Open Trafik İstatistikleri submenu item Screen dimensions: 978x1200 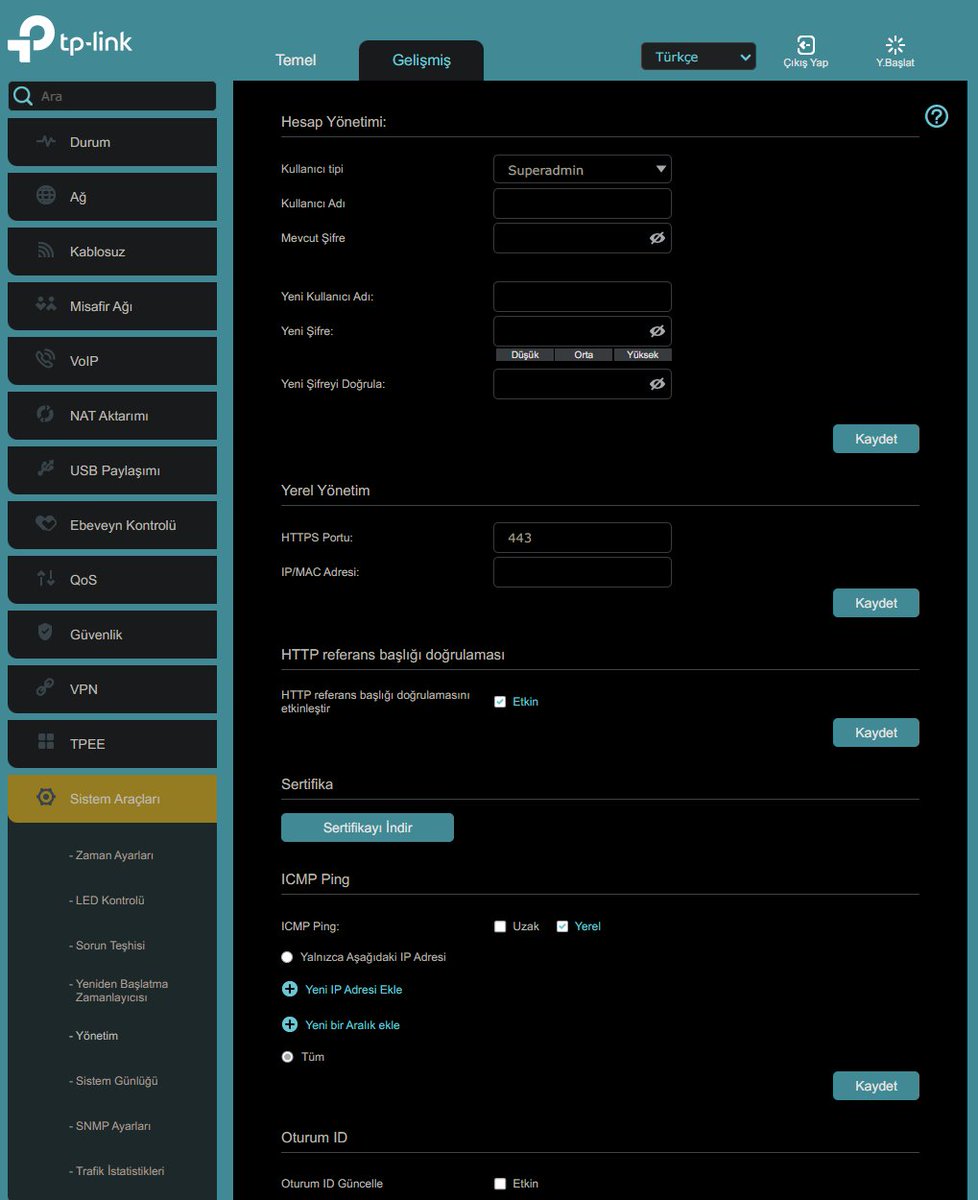point(116,1171)
